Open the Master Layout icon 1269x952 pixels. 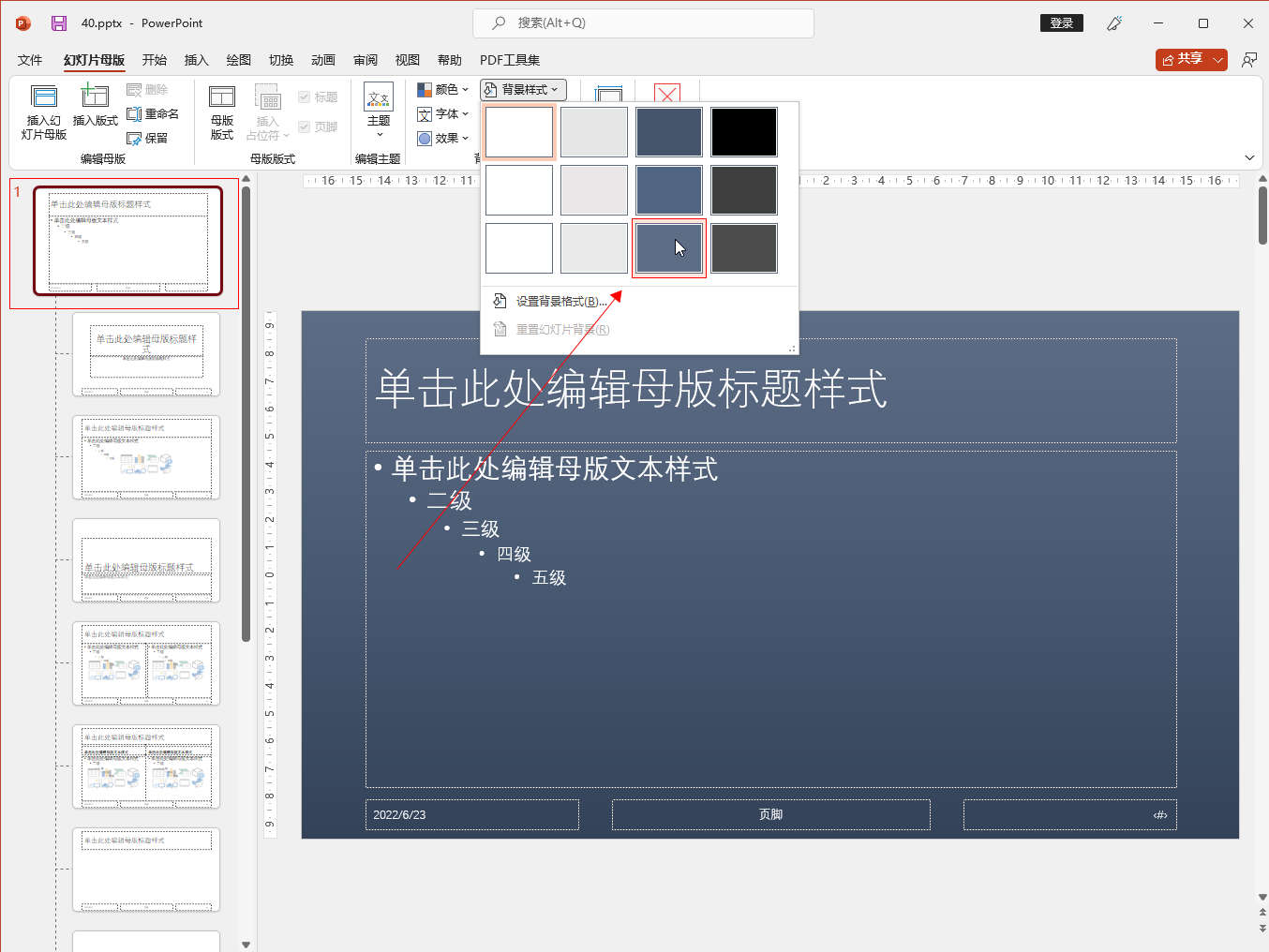[222, 97]
